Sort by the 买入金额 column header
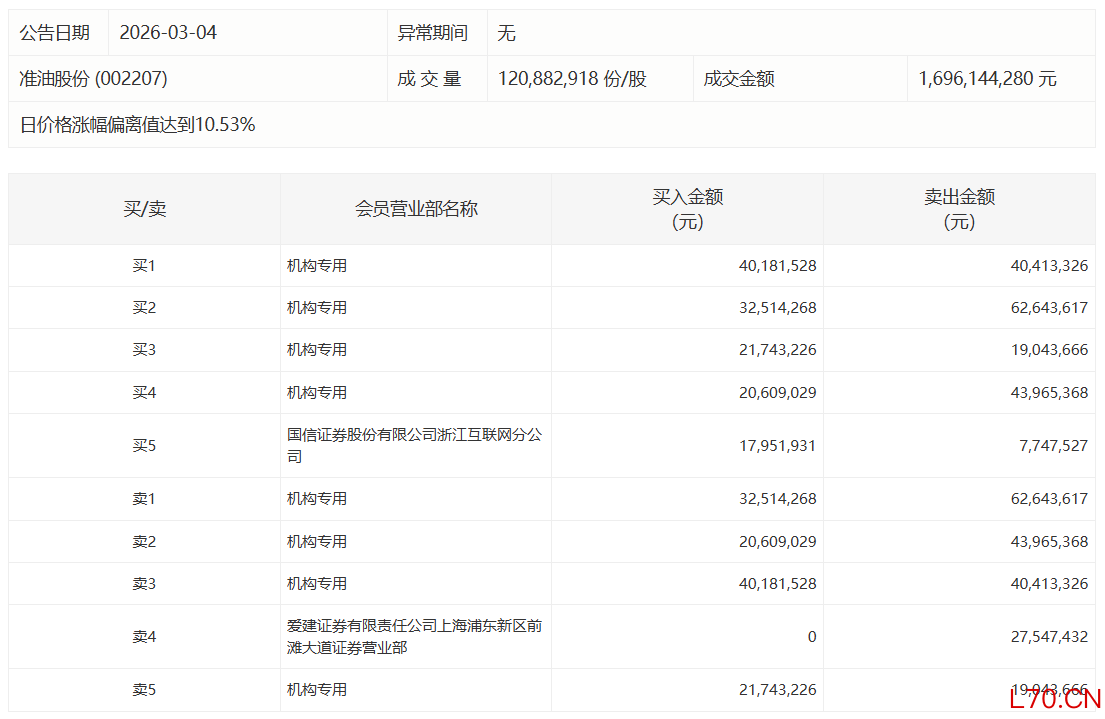The height and width of the screenshot is (719, 1105). pyautogui.click(x=687, y=209)
